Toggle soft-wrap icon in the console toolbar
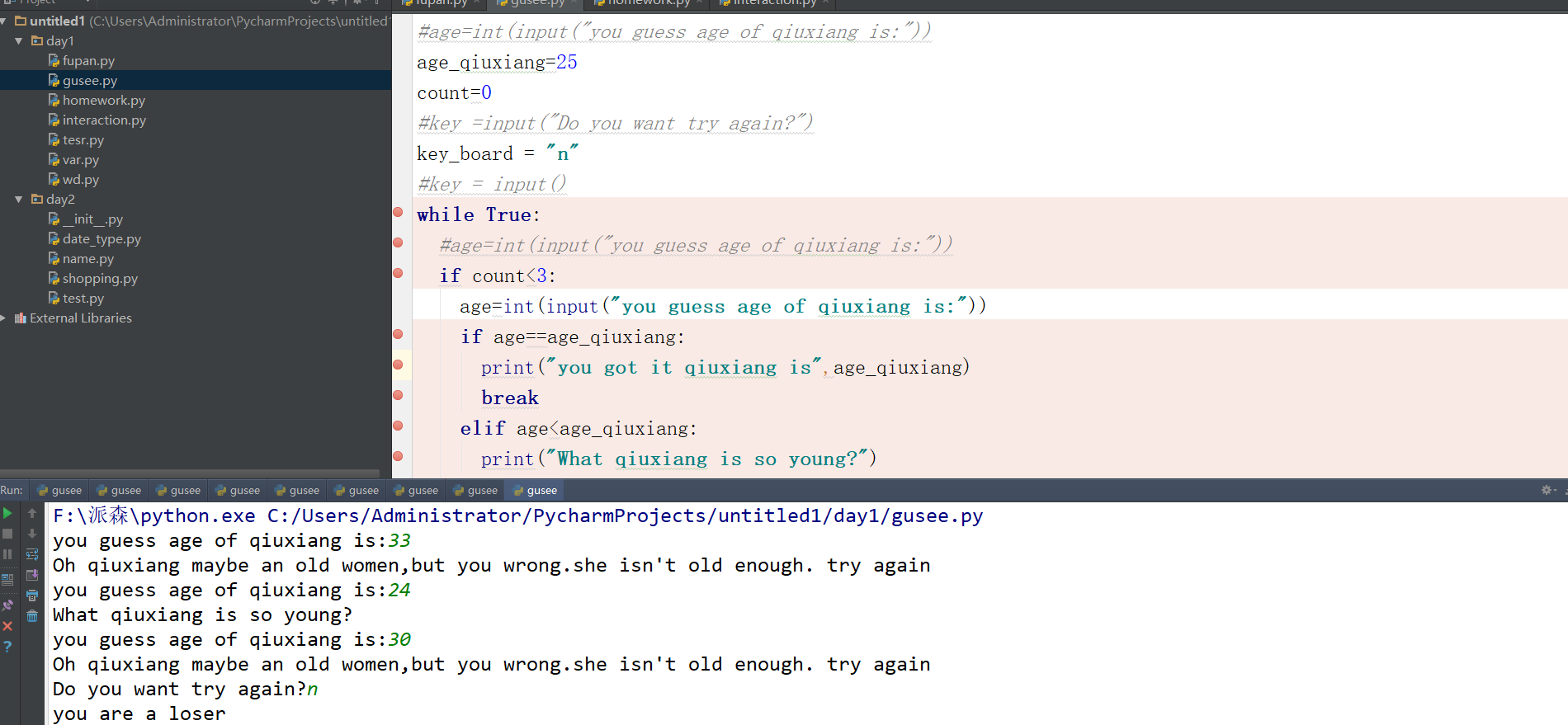This screenshot has width=1568, height=725. click(32, 554)
